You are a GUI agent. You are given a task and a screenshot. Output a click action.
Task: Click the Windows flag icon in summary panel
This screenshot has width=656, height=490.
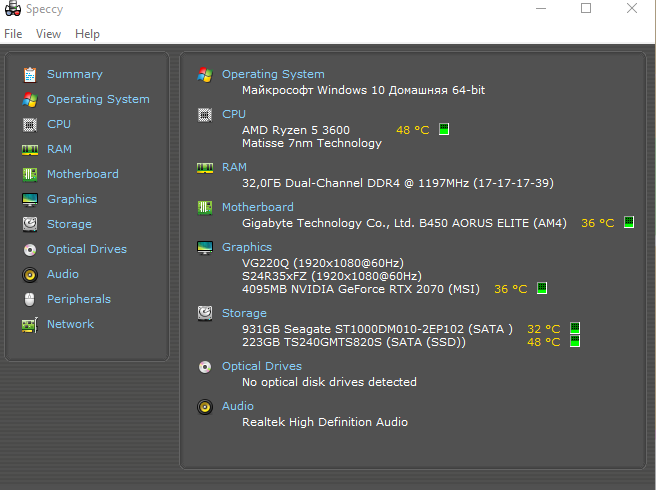[x=205, y=75]
